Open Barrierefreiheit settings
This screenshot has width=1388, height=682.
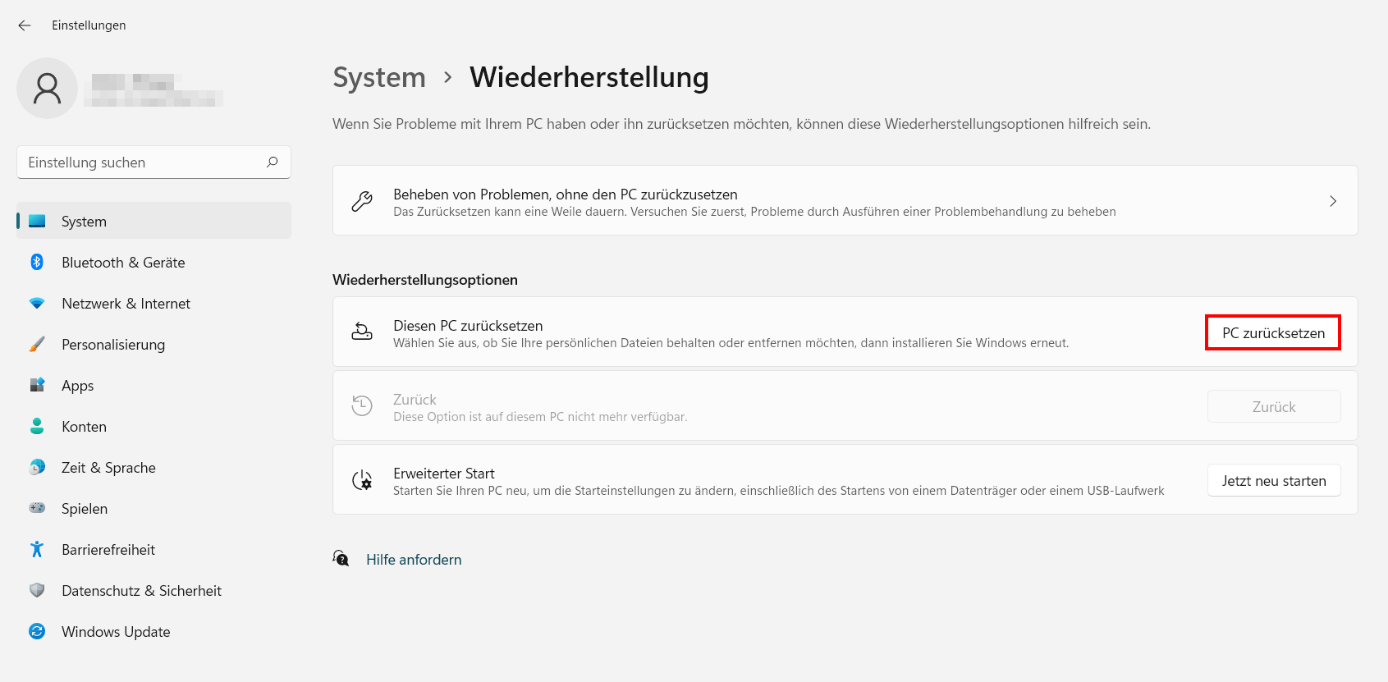pos(154,549)
